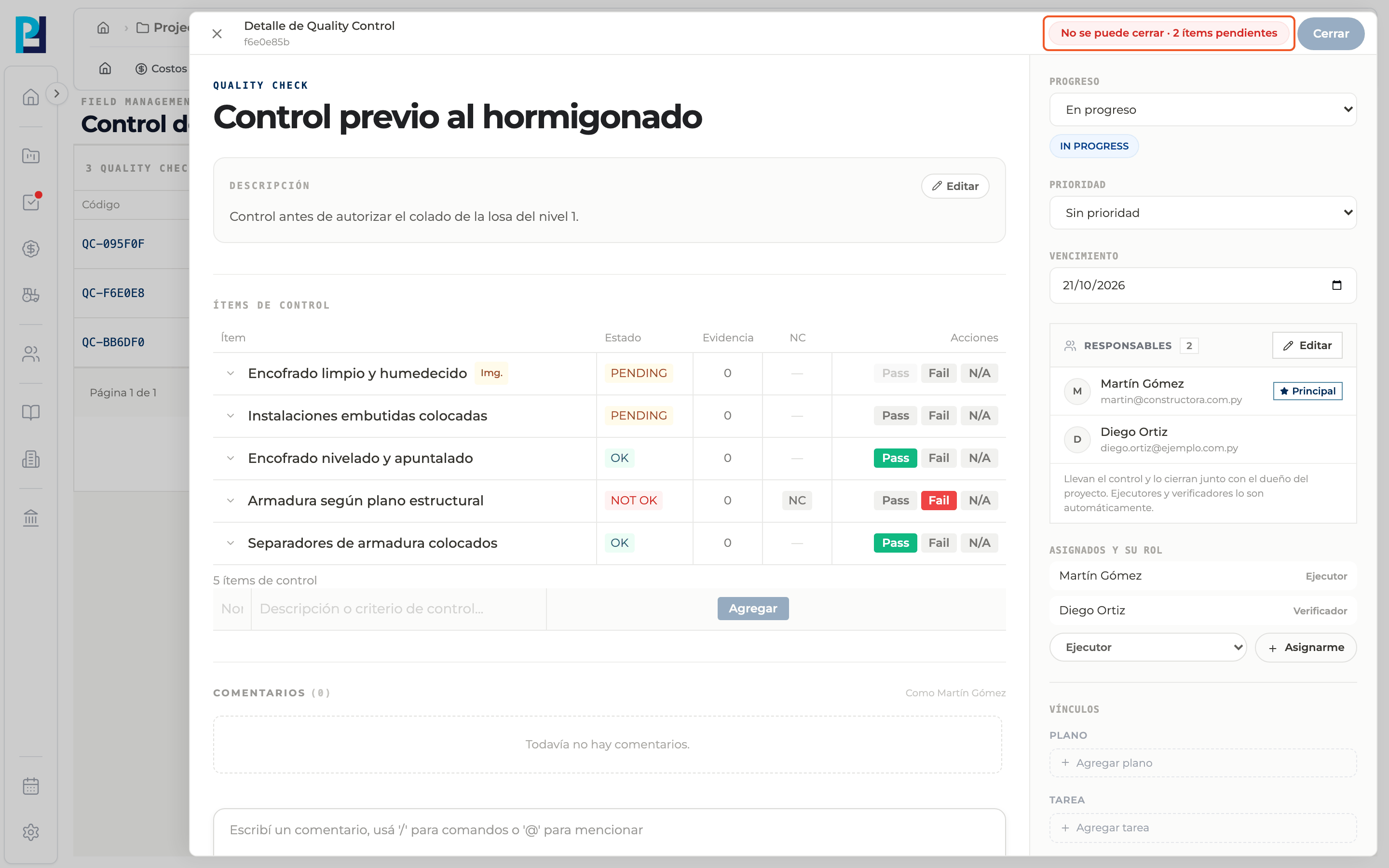Screen dimensions: 1389x868
Task: Mark Instalaciones embutidas colocadas as Pass
Action: (x=896, y=416)
